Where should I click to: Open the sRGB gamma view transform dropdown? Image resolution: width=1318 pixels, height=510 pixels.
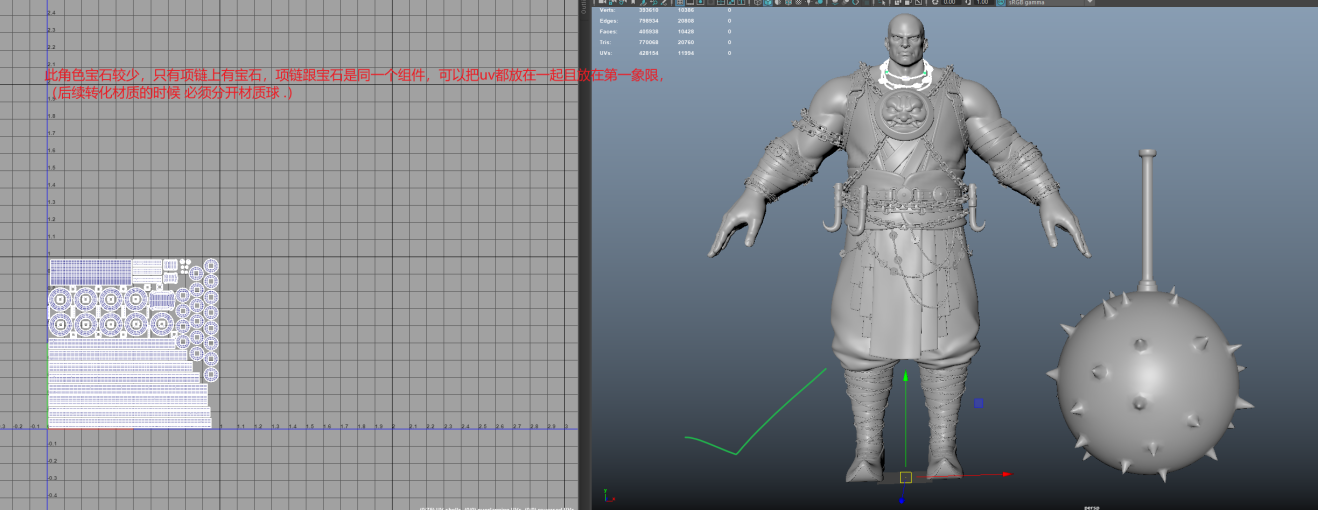1050,3
